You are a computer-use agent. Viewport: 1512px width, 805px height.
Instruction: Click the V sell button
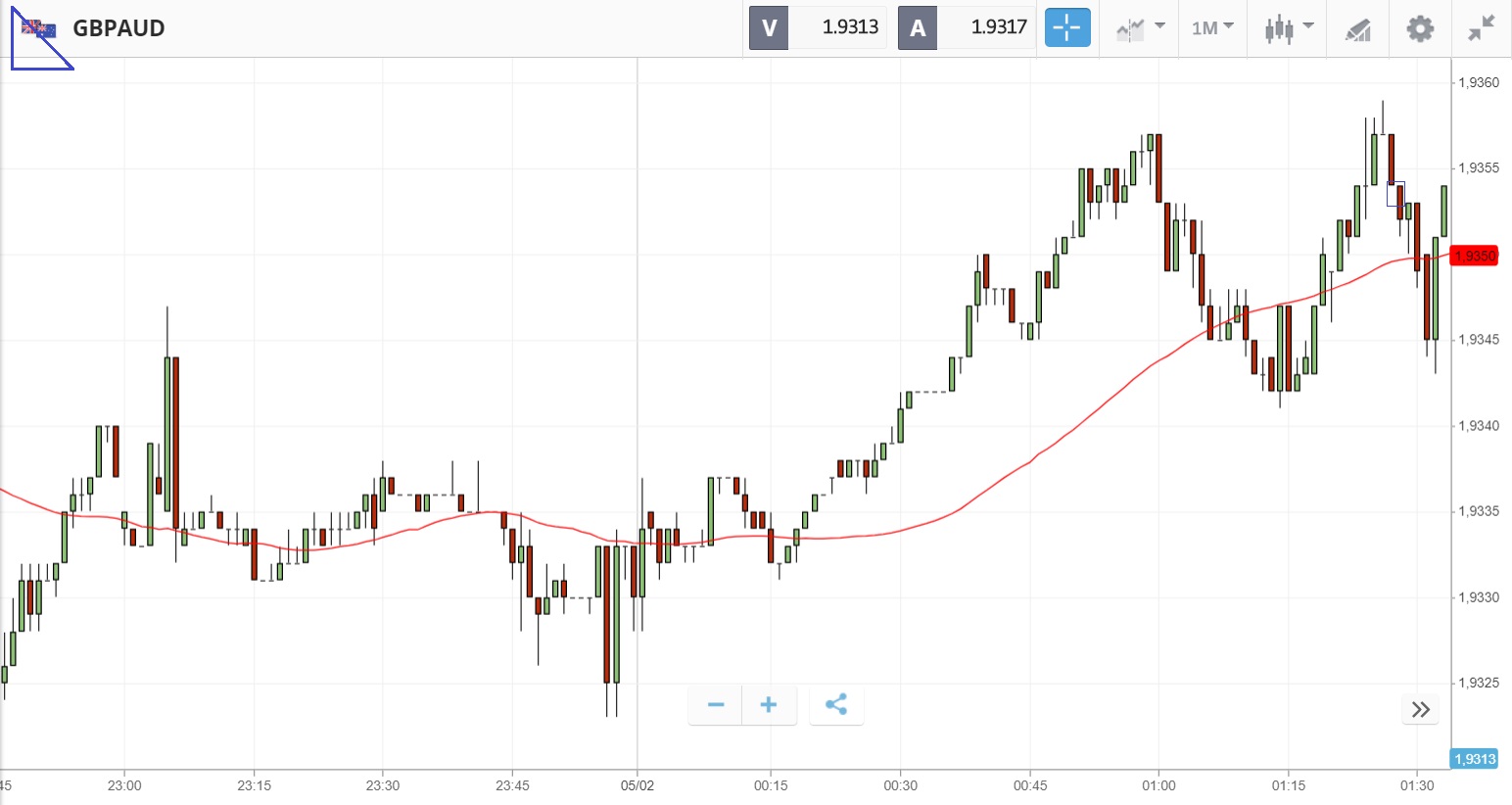[x=769, y=27]
